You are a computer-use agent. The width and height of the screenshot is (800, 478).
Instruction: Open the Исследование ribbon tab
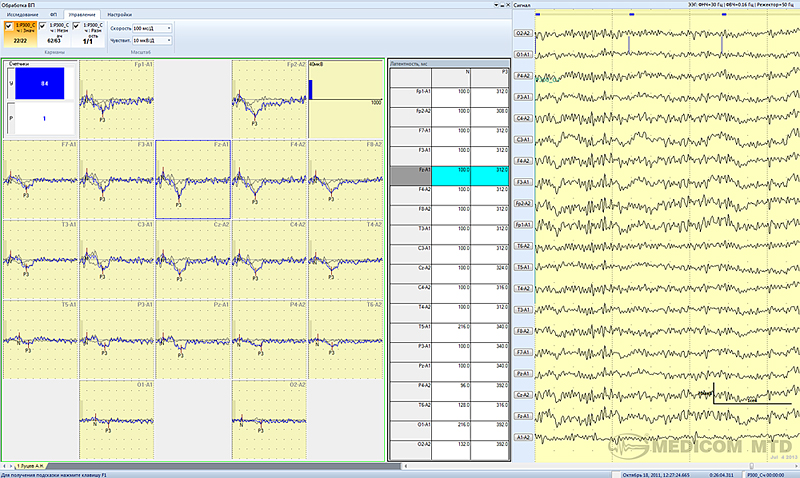22,15
